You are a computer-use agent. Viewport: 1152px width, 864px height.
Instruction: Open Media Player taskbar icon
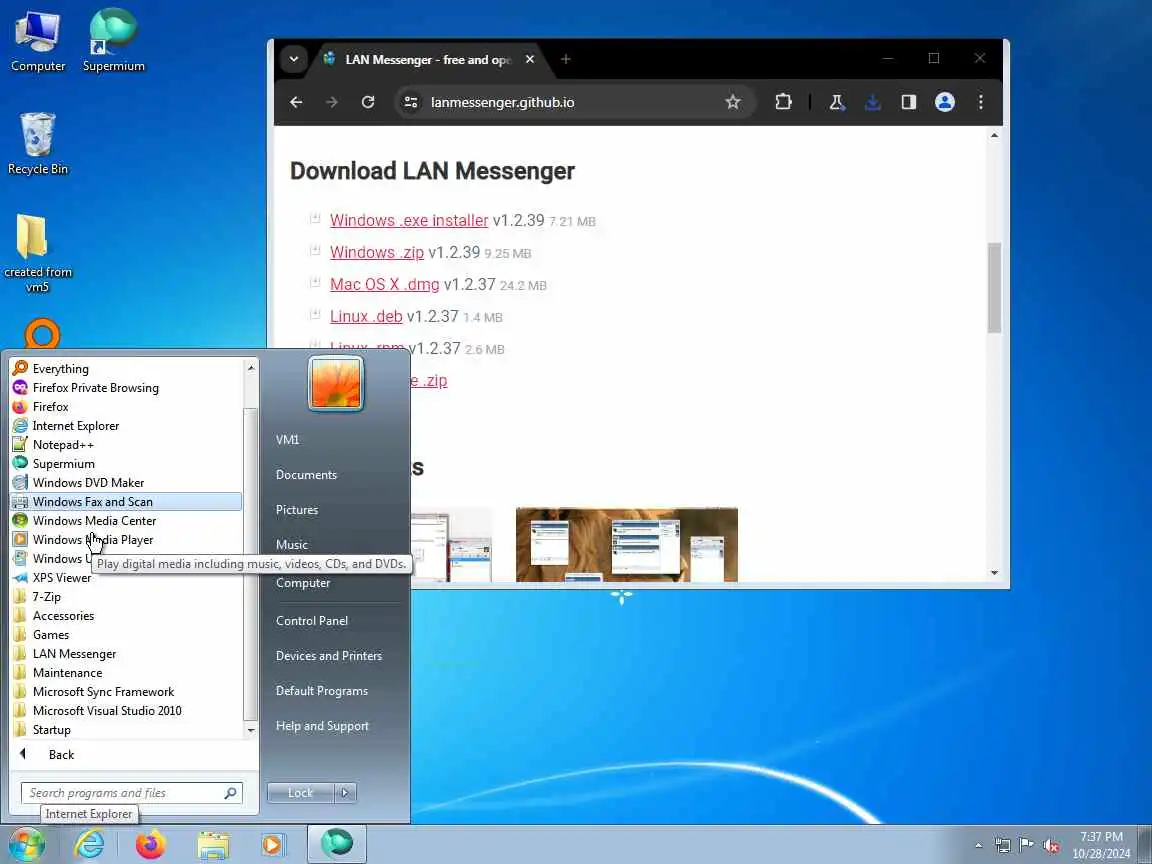point(273,845)
